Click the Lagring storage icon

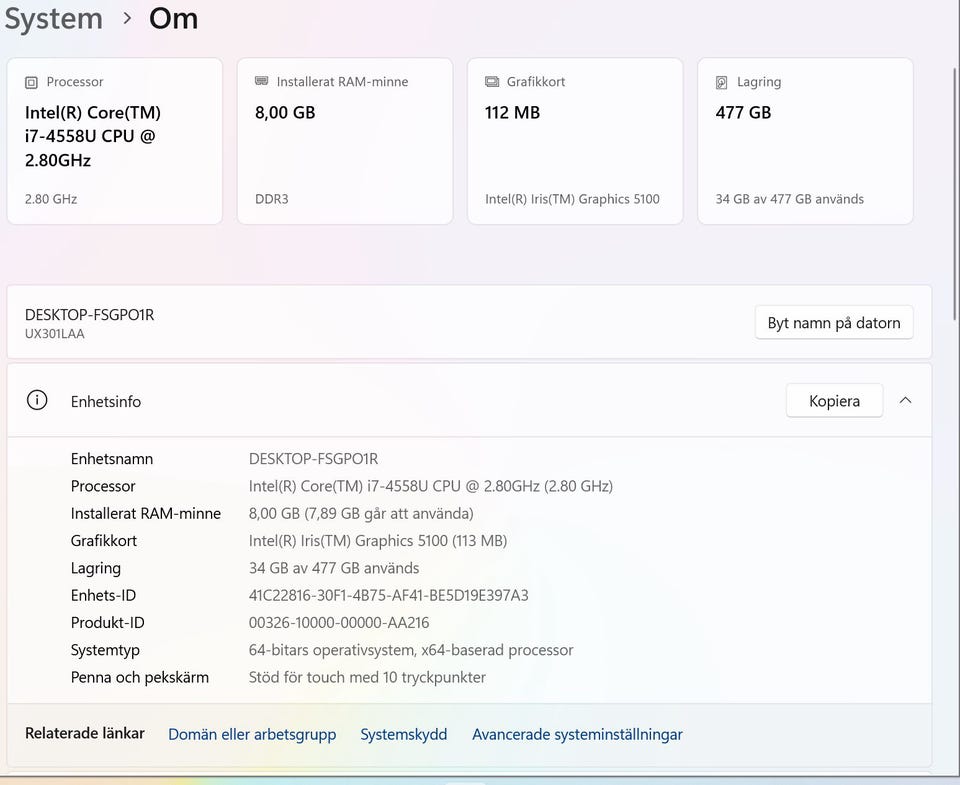(x=722, y=82)
